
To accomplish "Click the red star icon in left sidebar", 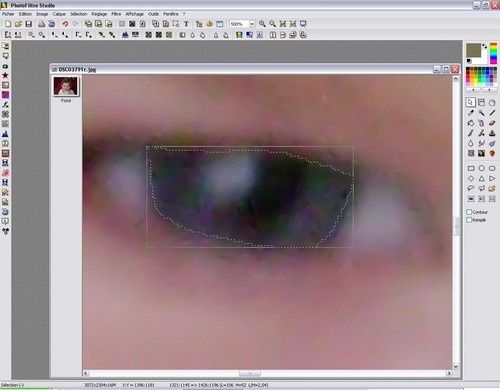I will point(5,75).
